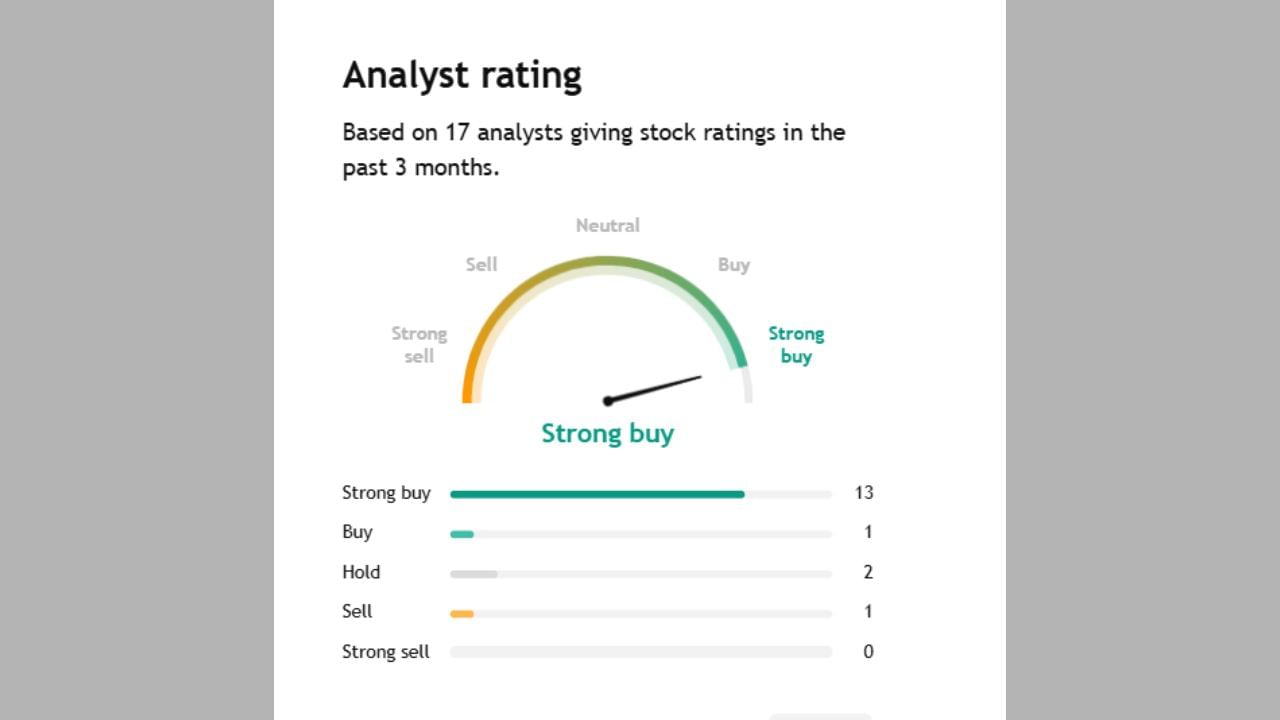The height and width of the screenshot is (720, 1280).
Task: Click the "Based on 17 analysts" description text
Action: [594, 149]
